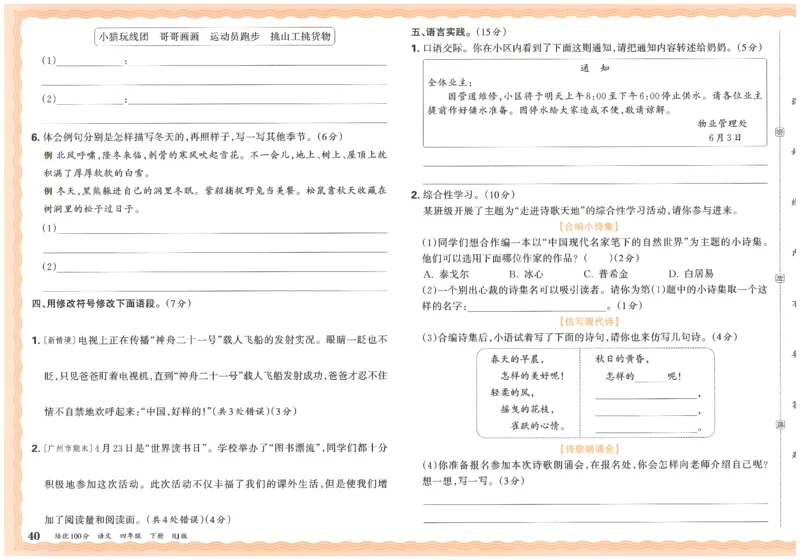Click the word bank phrase "小猫玩线团"
Screen dimensions: 800x560
coord(123,37)
